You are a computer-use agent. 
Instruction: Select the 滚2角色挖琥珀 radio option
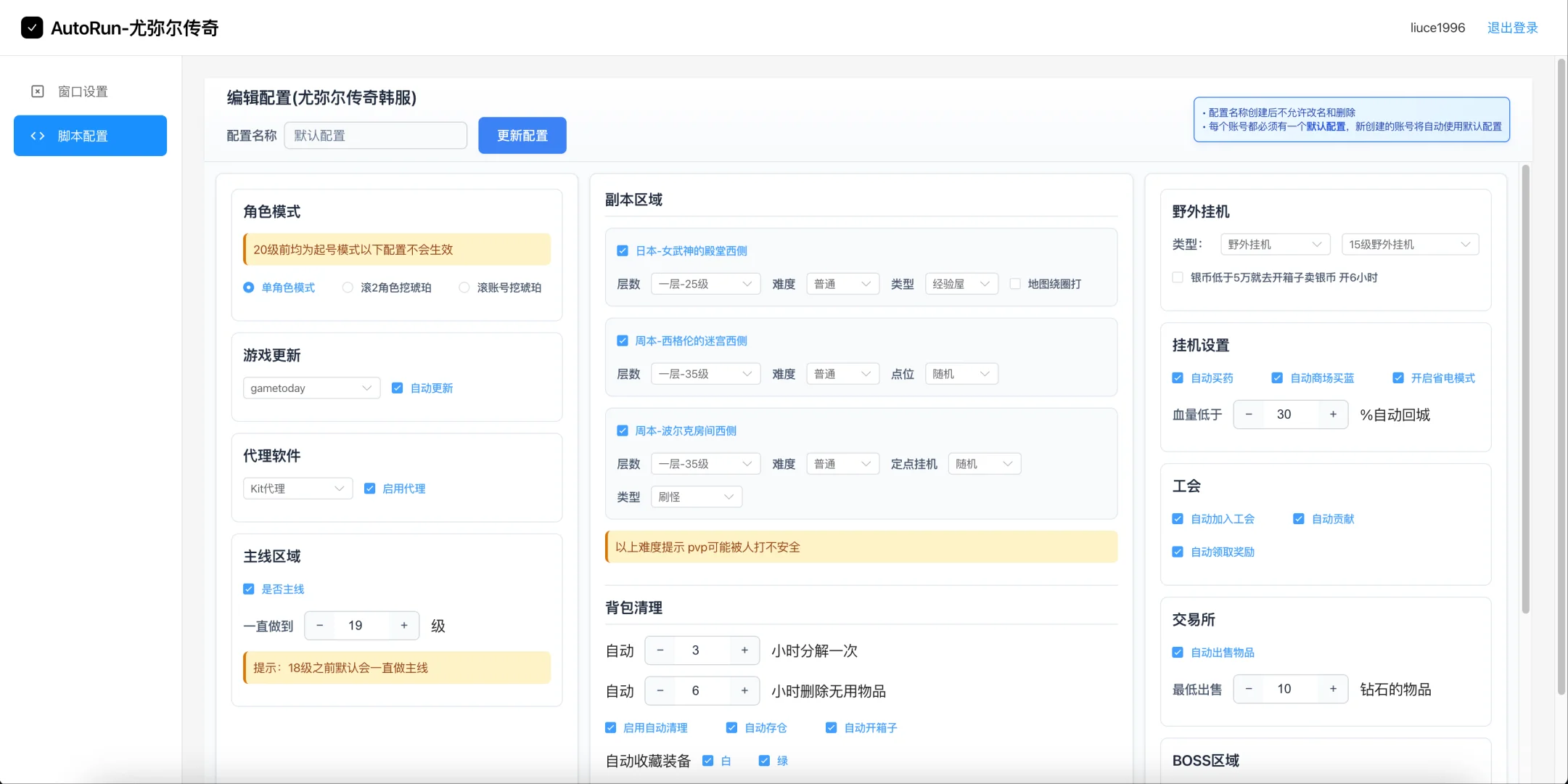tap(348, 287)
